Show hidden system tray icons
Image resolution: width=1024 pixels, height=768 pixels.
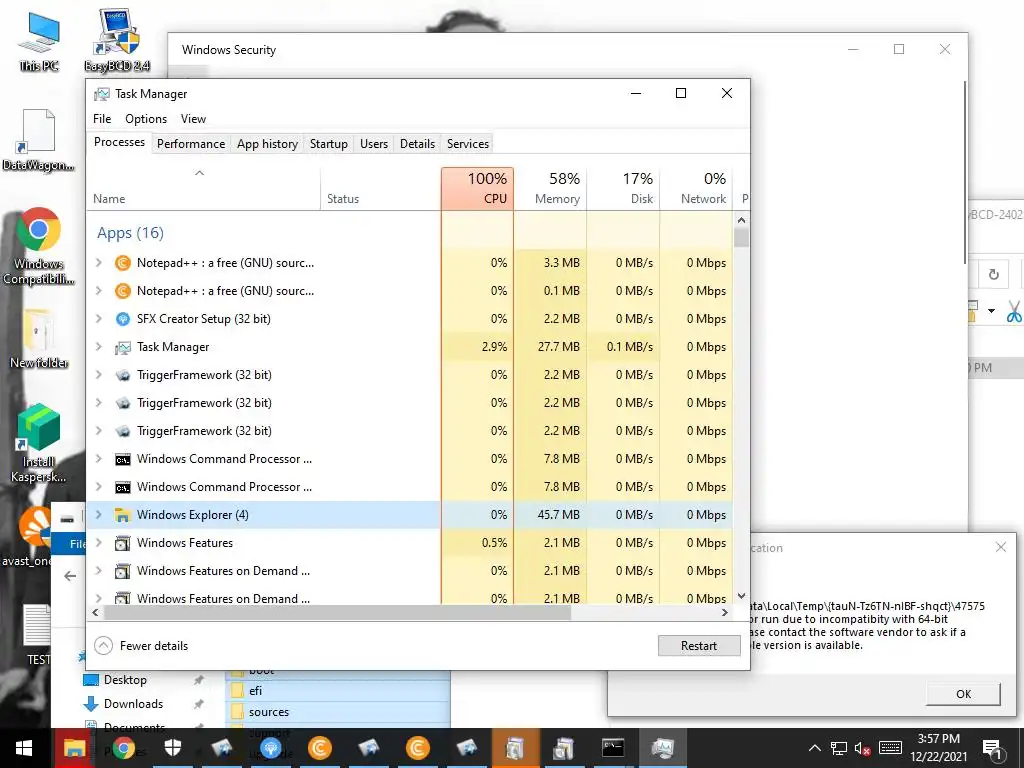click(x=814, y=748)
